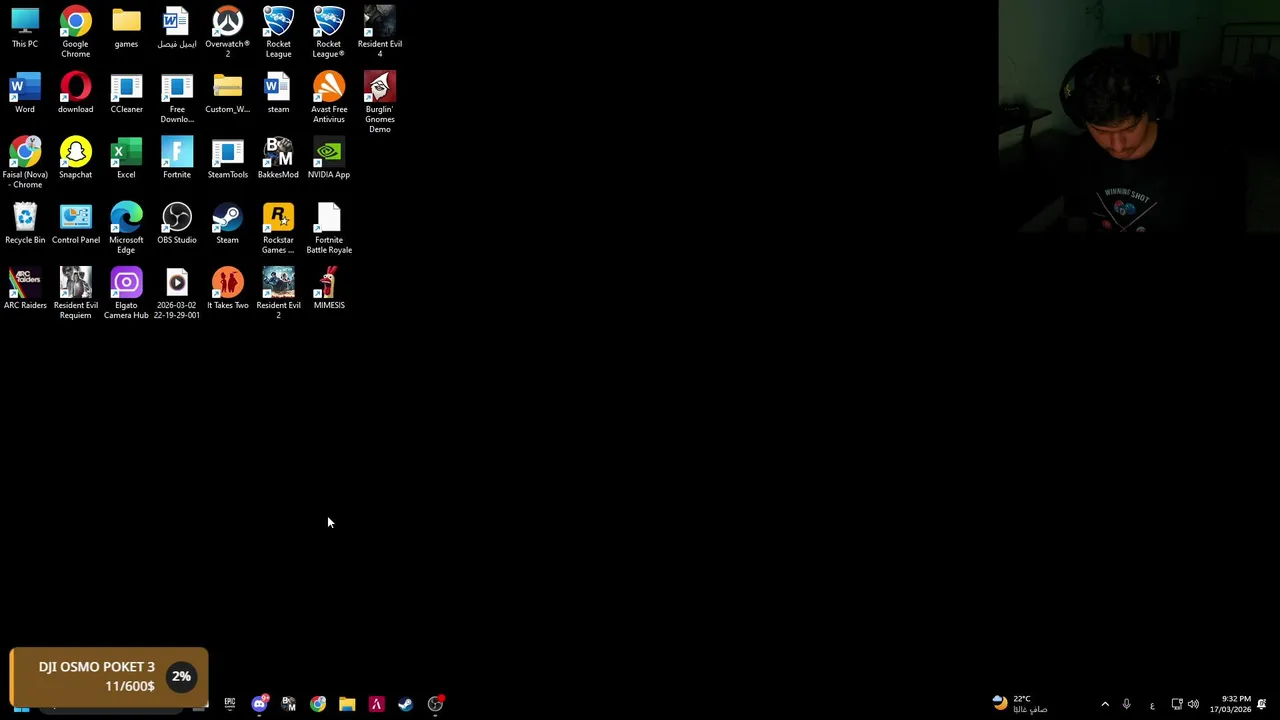Viewport: 1280px width, 720px height.
Task: Open the 22°C weather widget
Action: pos(1020,704)
